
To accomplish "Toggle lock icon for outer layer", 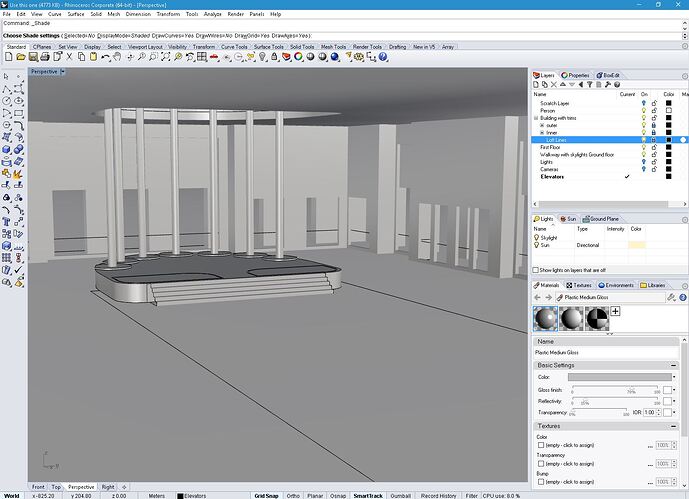I will coord(654,125).
